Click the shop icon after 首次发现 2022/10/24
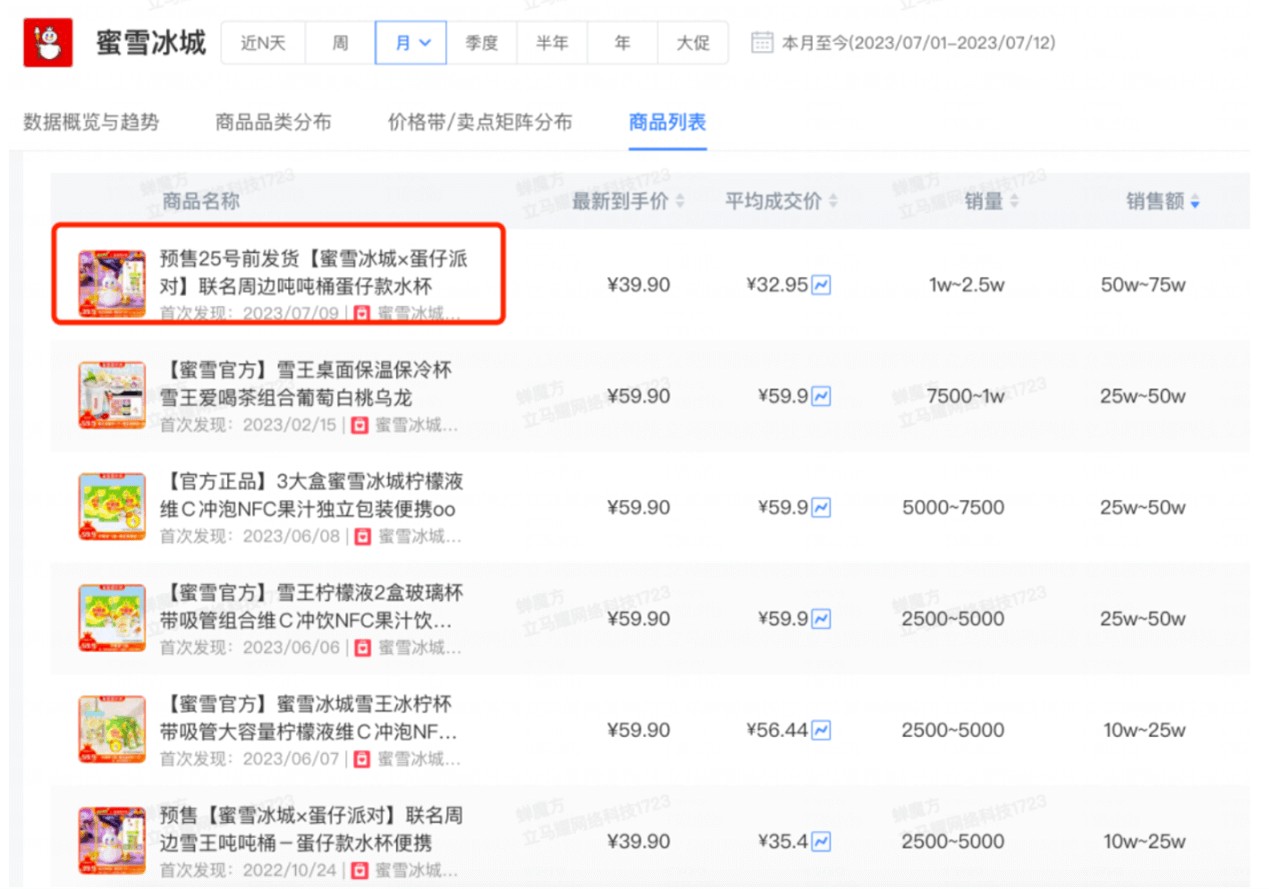1269x889 pixels. (x=362, y=870)
